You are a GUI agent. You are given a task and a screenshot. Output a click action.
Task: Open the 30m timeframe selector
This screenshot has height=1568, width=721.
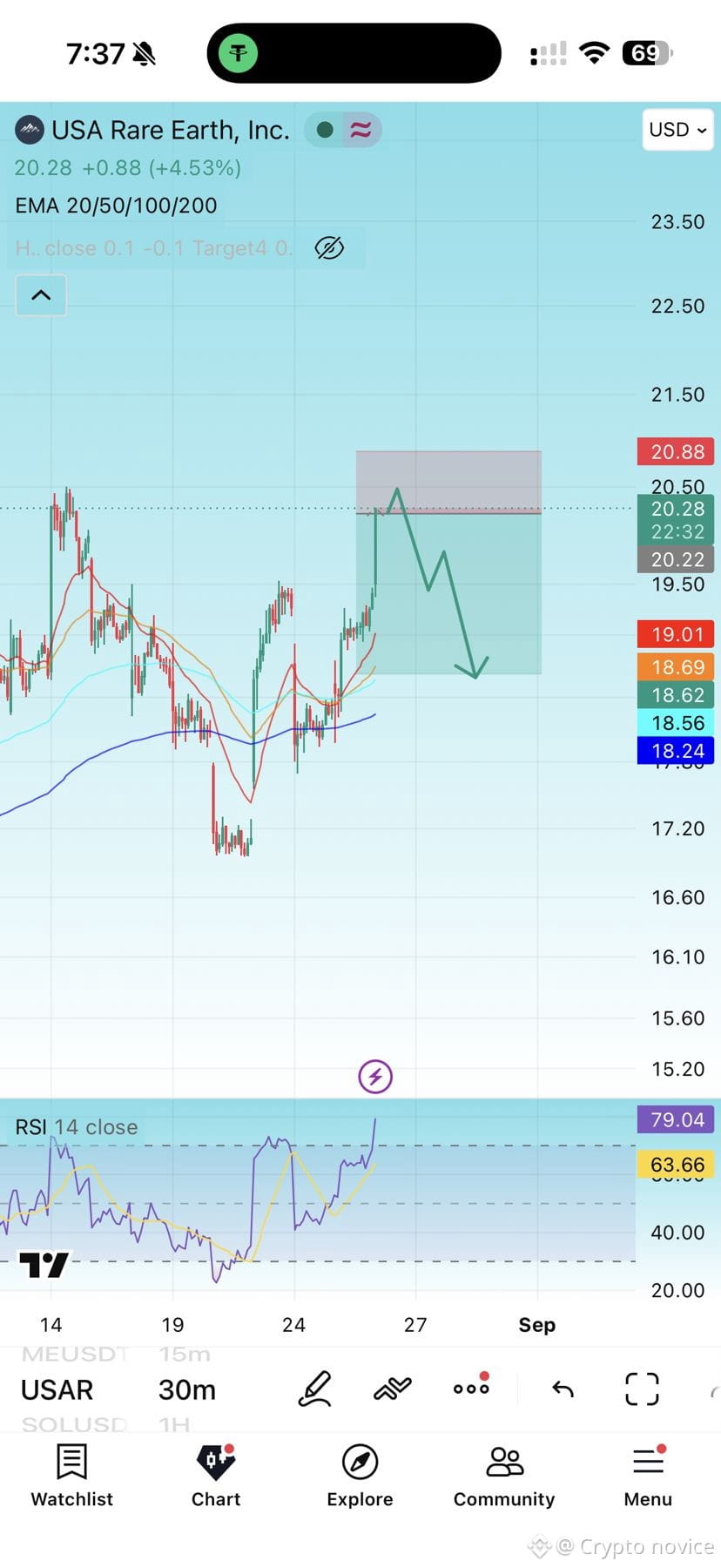coord(187,1389)
